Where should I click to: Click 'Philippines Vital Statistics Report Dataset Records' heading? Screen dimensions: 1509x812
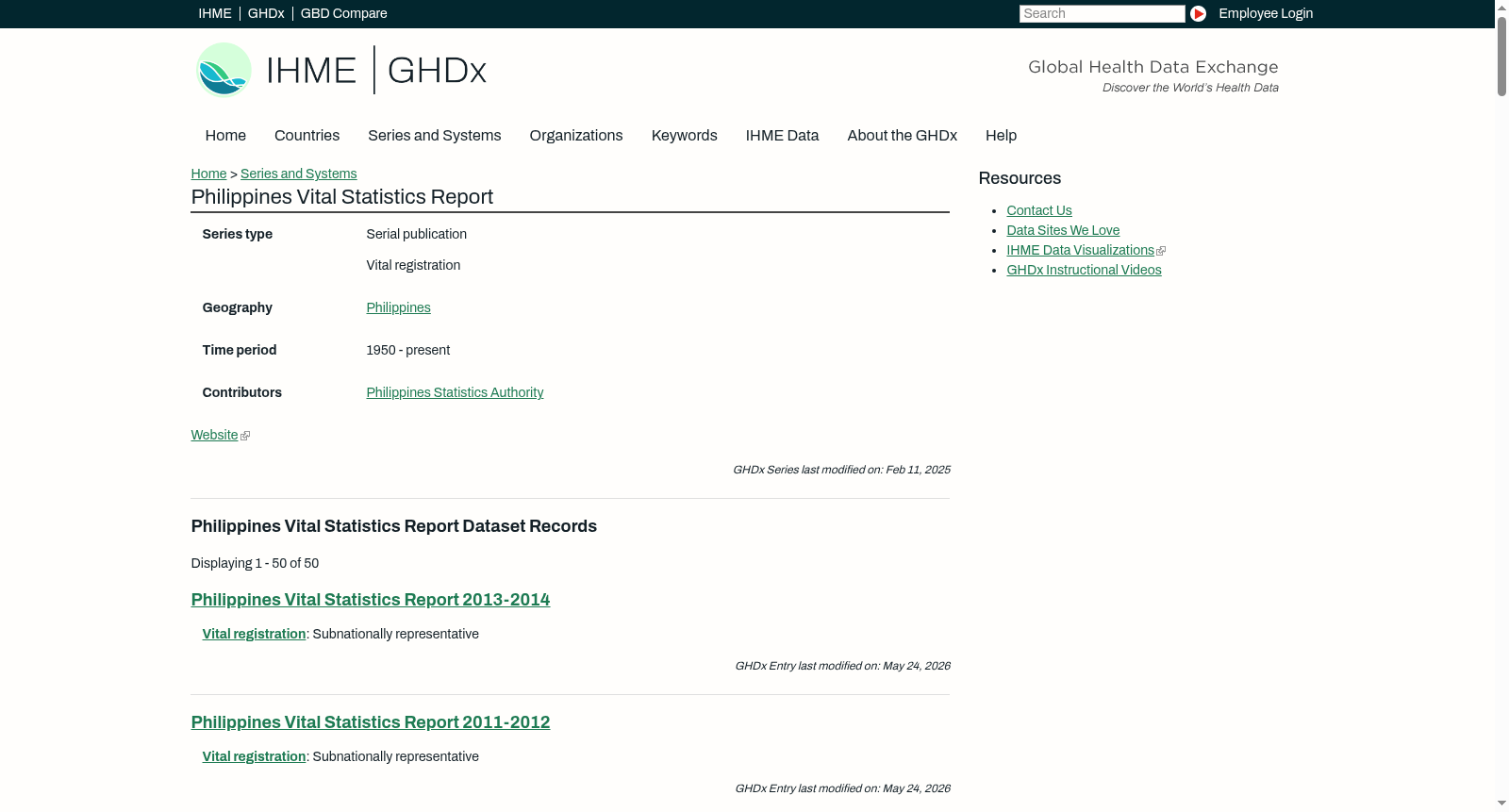[393, 526]
